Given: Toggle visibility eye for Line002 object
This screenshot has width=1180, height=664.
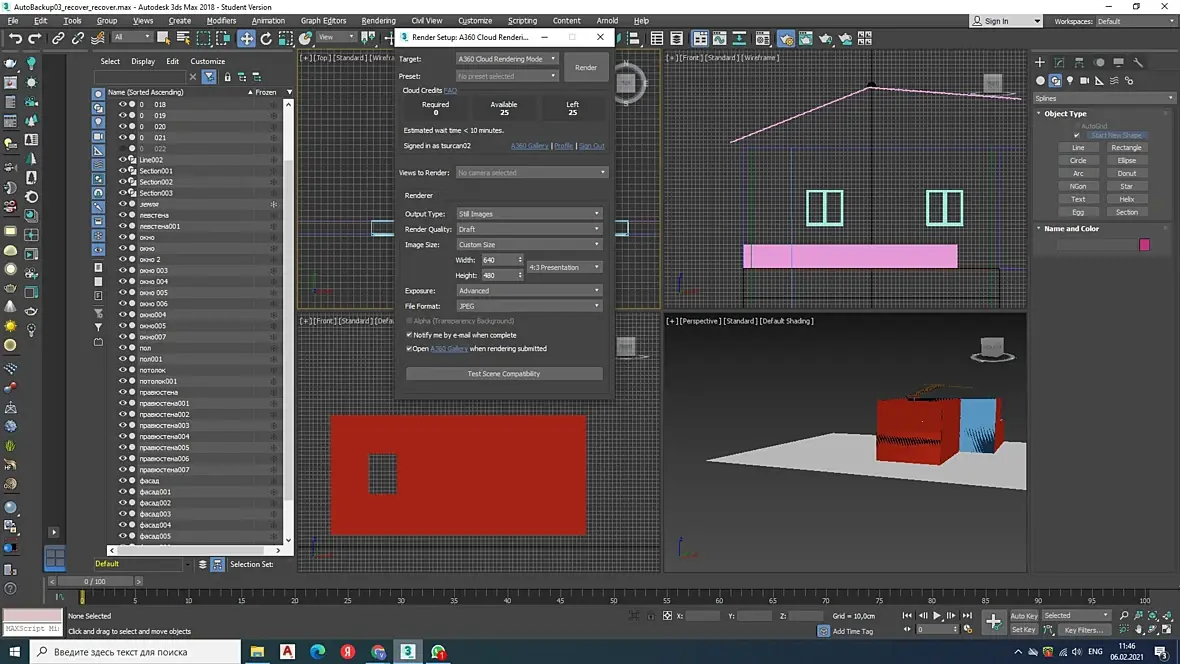Looking at the screenshot, I should 123,160.
